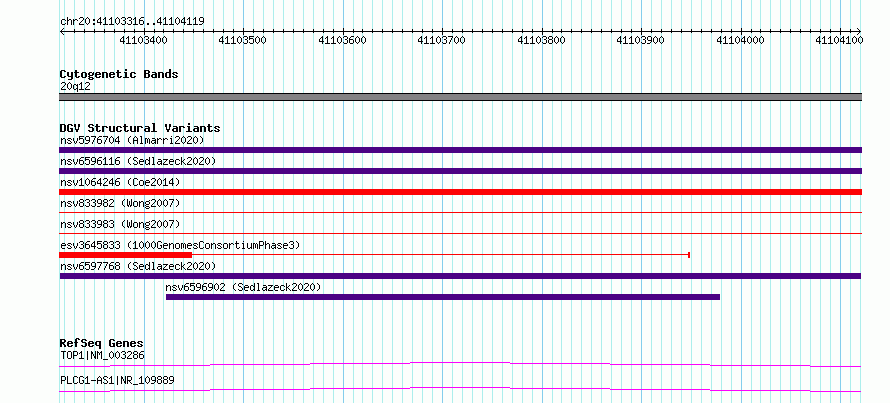Select the purple nsv6597768 variant bar
The image size is (890, 403).
[460, 276]
